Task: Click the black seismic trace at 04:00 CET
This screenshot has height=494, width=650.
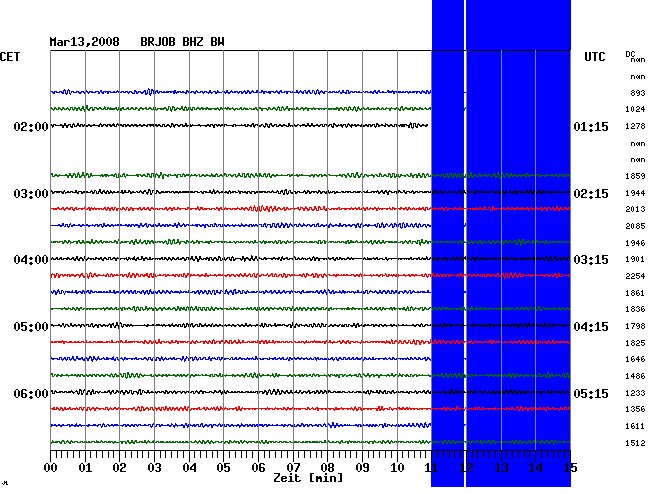Action: 310,259
